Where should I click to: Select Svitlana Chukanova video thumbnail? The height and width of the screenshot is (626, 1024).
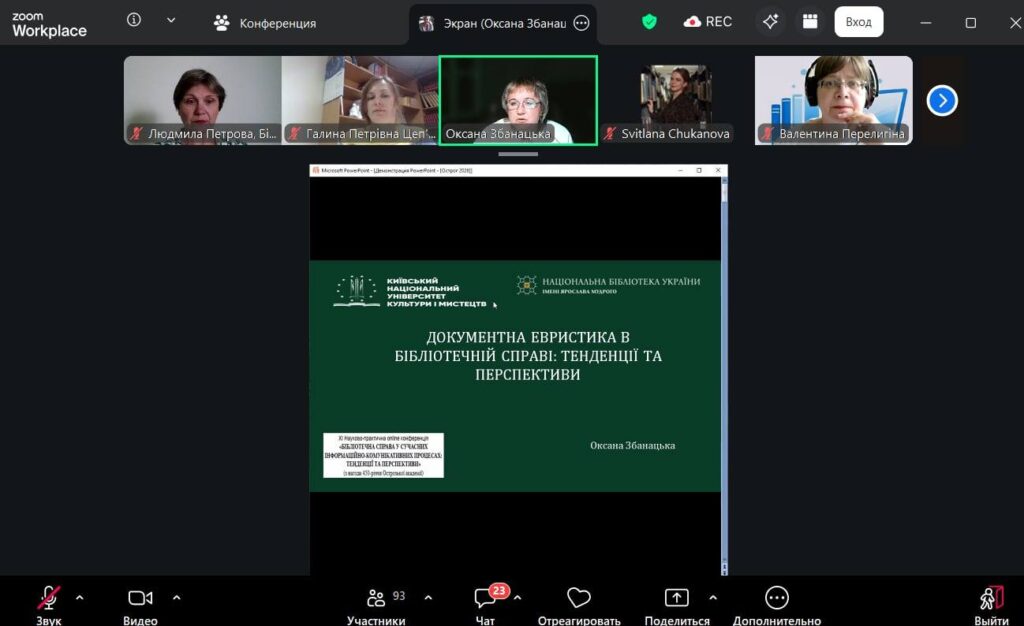coord(676,100)
